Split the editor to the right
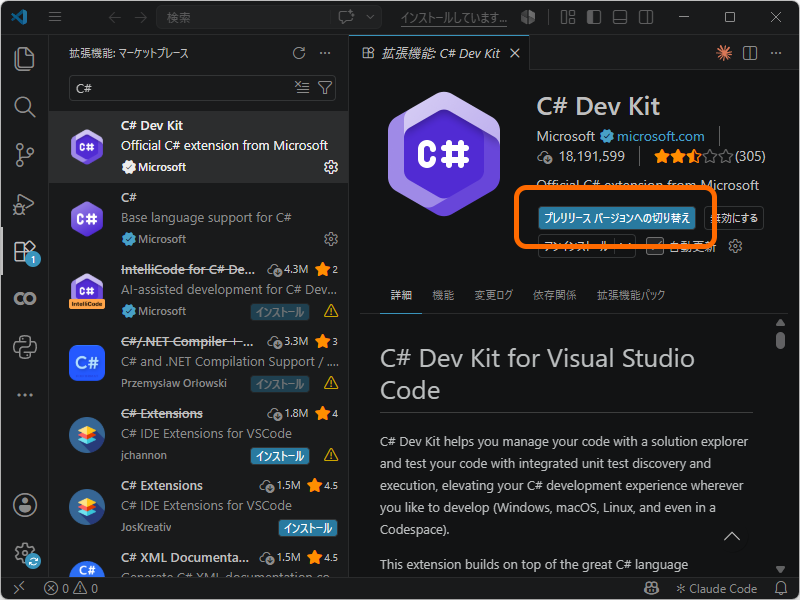 click(750, 53)
